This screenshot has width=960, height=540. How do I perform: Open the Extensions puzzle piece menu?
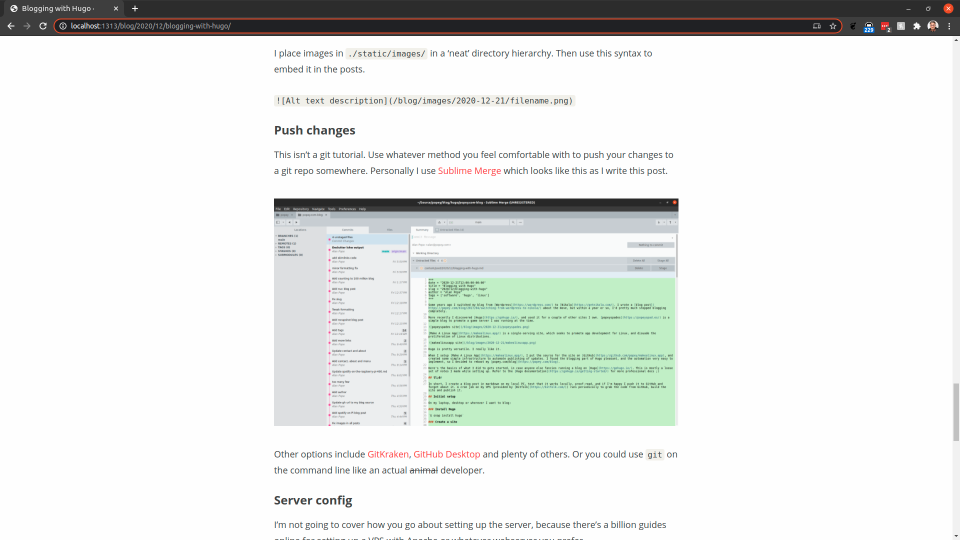coord(917,25)
